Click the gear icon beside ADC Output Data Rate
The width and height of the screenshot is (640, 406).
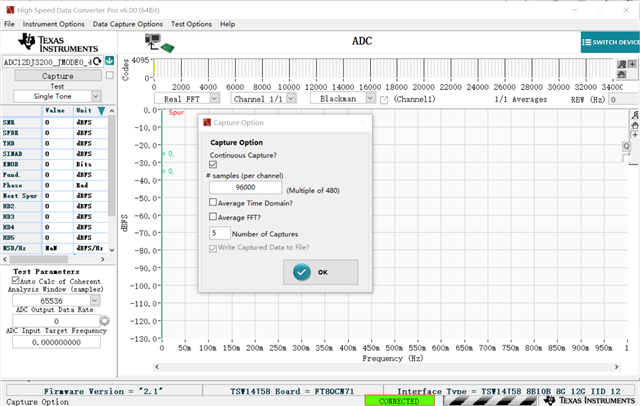point(104,320)
